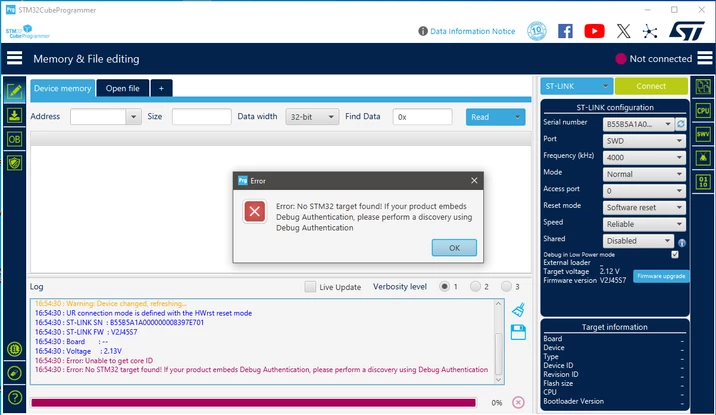Open the Option Bytes OB icon
716x415 pixels.
(x=14, y=139)
